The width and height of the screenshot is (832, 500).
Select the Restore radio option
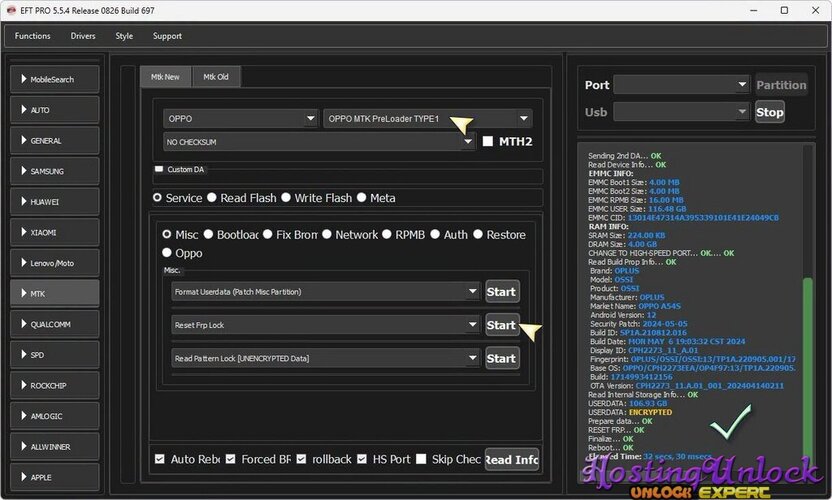478,234
